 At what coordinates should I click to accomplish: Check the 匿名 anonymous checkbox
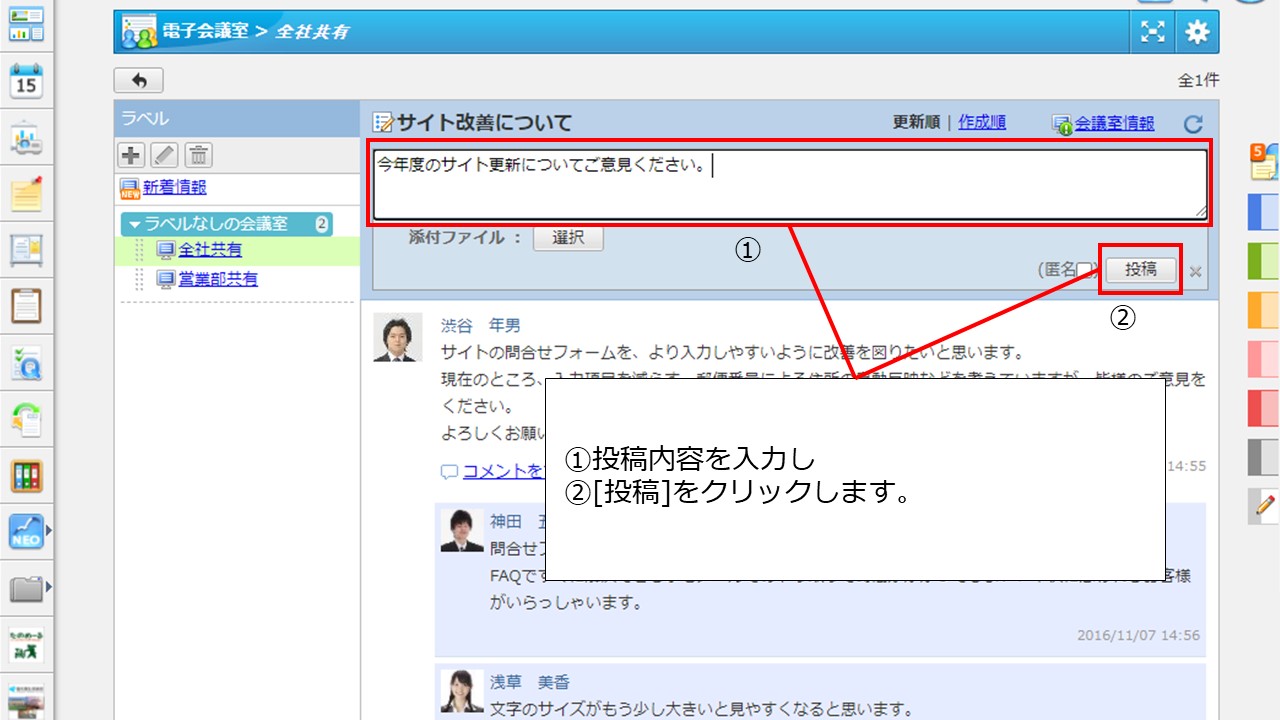[x=1083, y=270]
